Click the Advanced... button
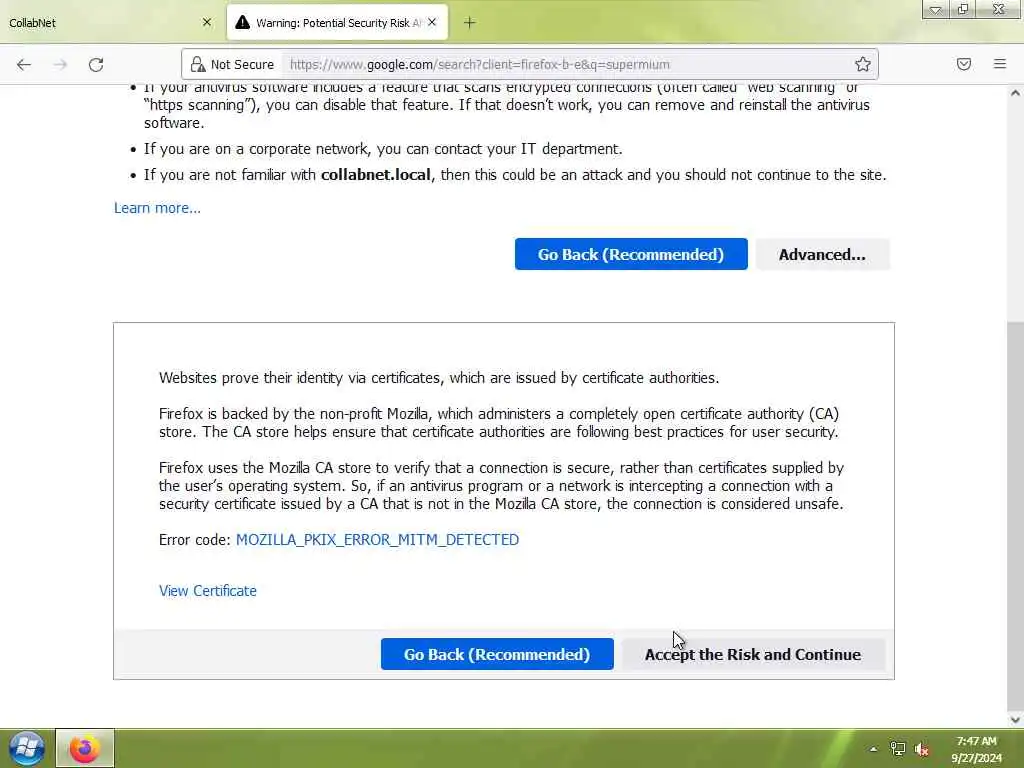 tap(822, 254)
